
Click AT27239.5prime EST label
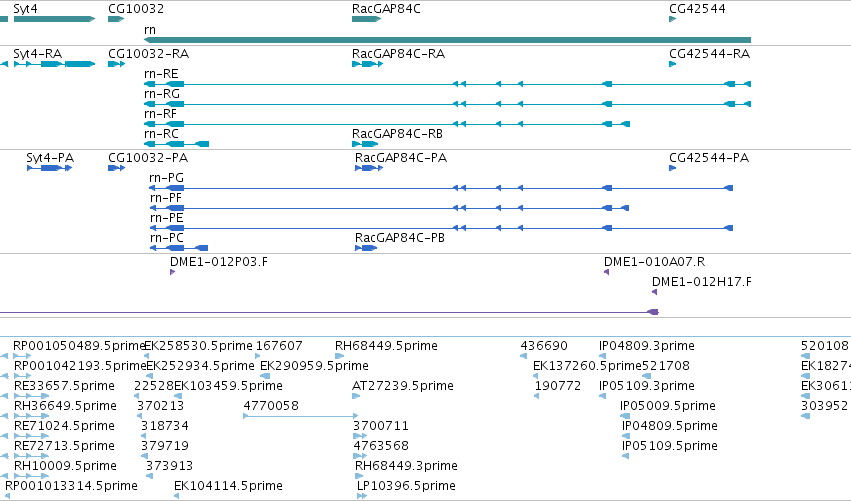pyautogui.click(x=403, y=386)
